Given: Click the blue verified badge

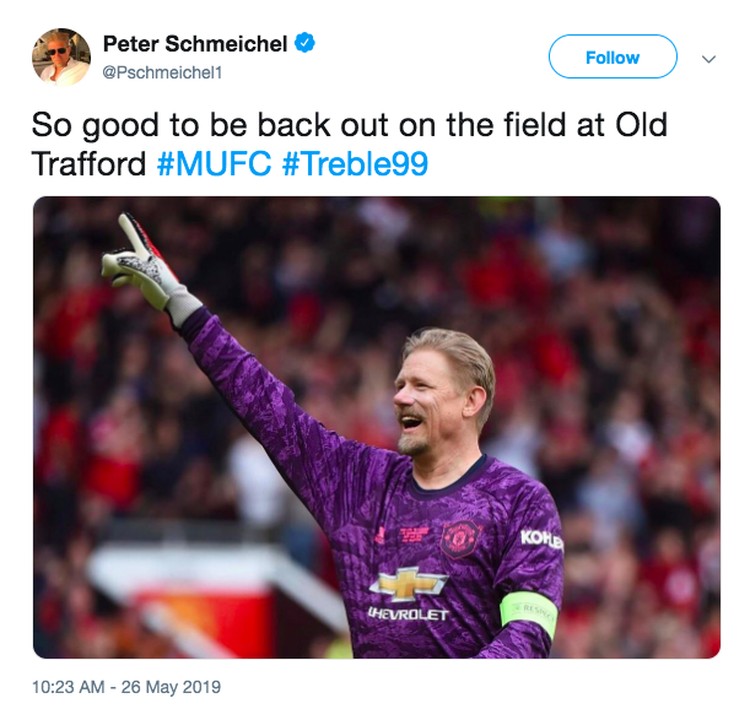Looking at the screenshot, I should coord(305,44).
